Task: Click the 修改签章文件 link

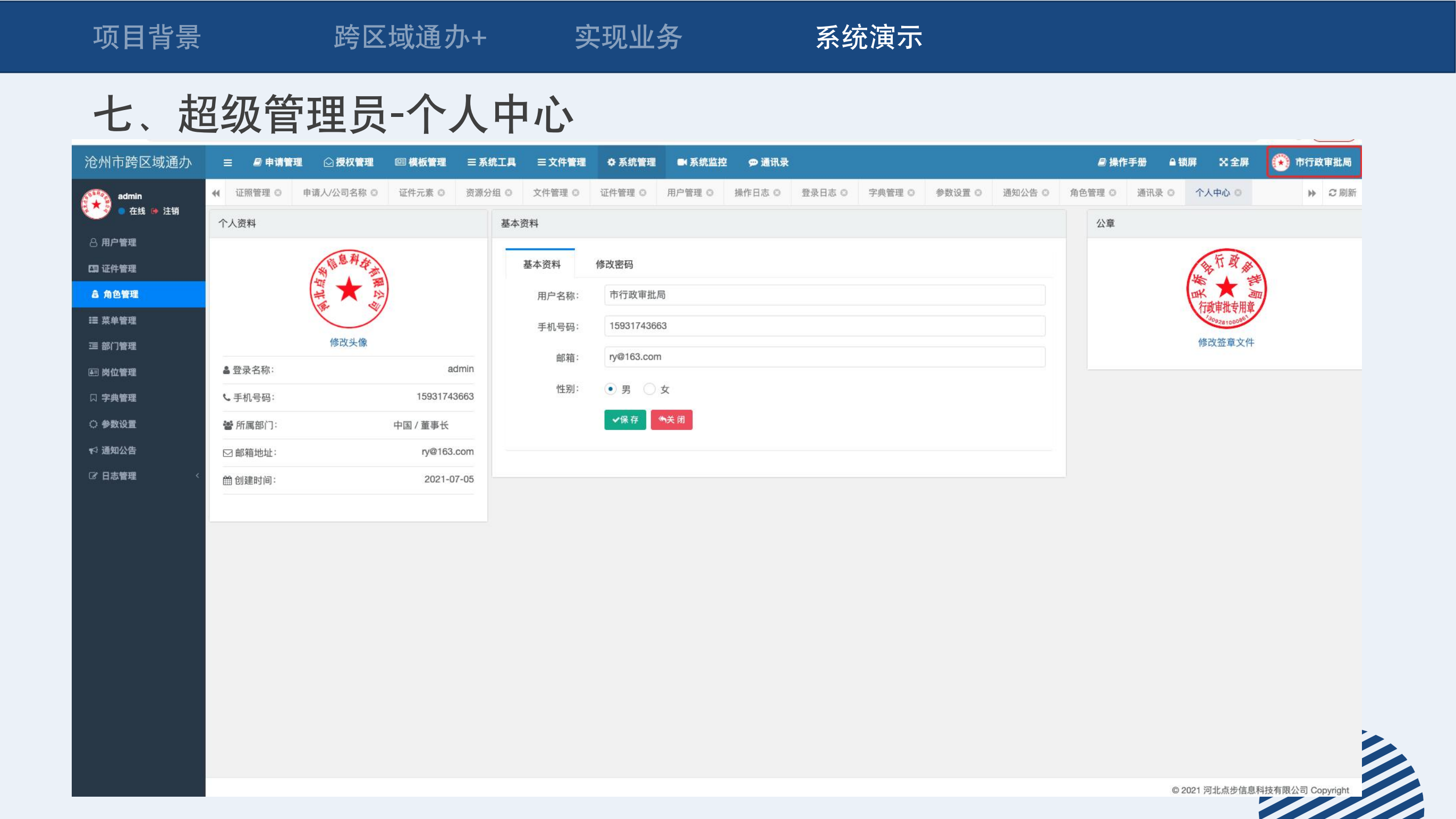Action: [x=1225, y=342]
